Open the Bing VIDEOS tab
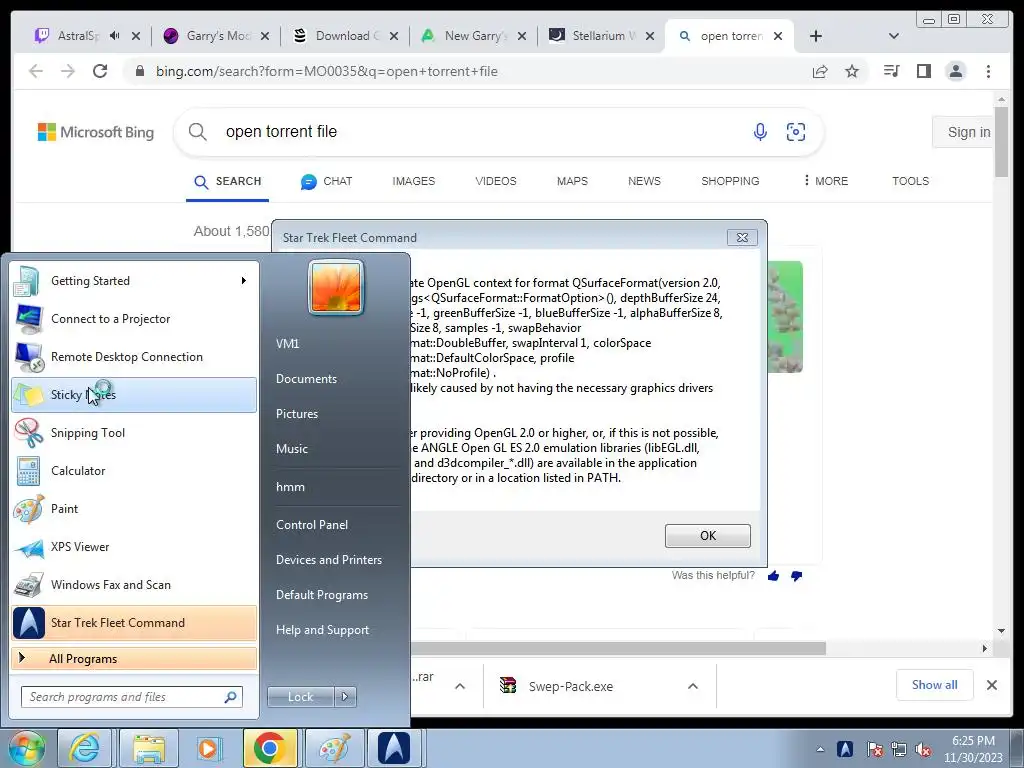 pos(496,181)
